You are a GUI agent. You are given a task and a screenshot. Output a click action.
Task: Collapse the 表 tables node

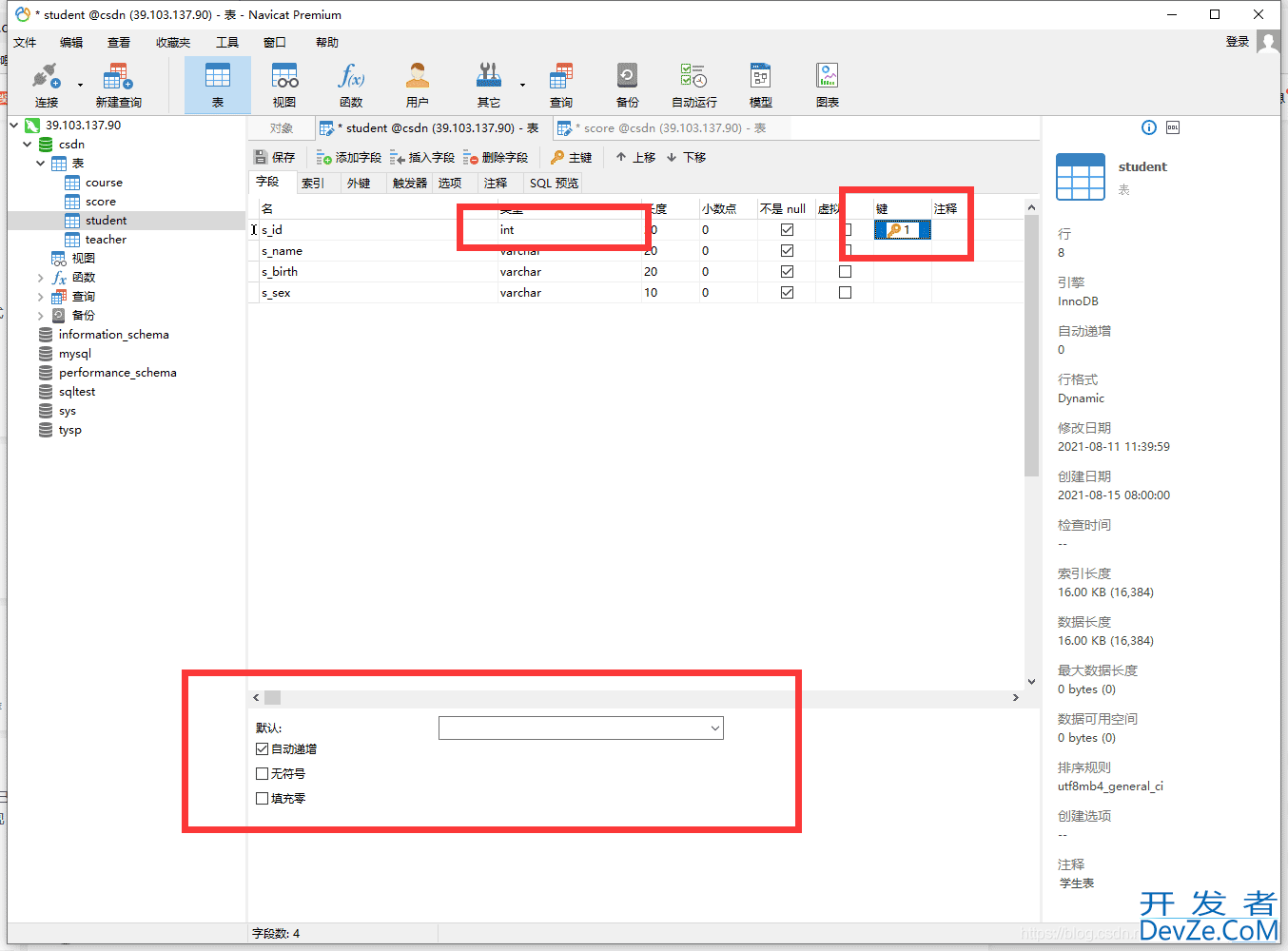point(40,163)
